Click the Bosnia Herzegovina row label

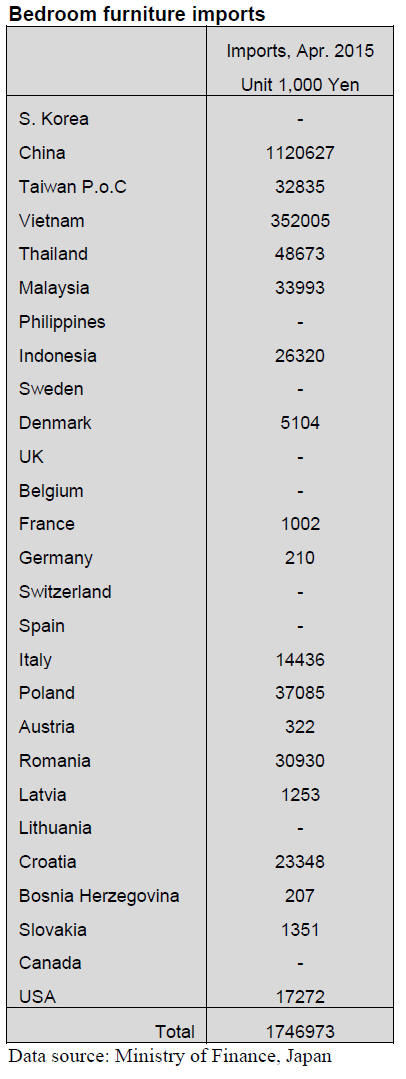point(99,896)
